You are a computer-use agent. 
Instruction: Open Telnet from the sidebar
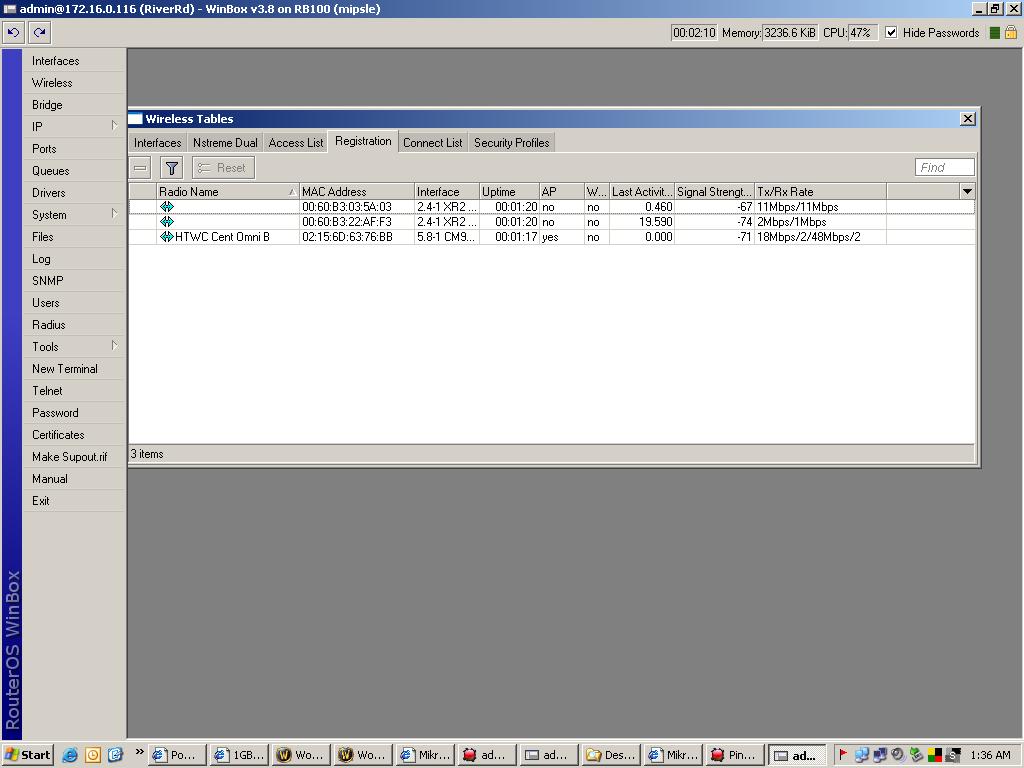pos(74,391)
